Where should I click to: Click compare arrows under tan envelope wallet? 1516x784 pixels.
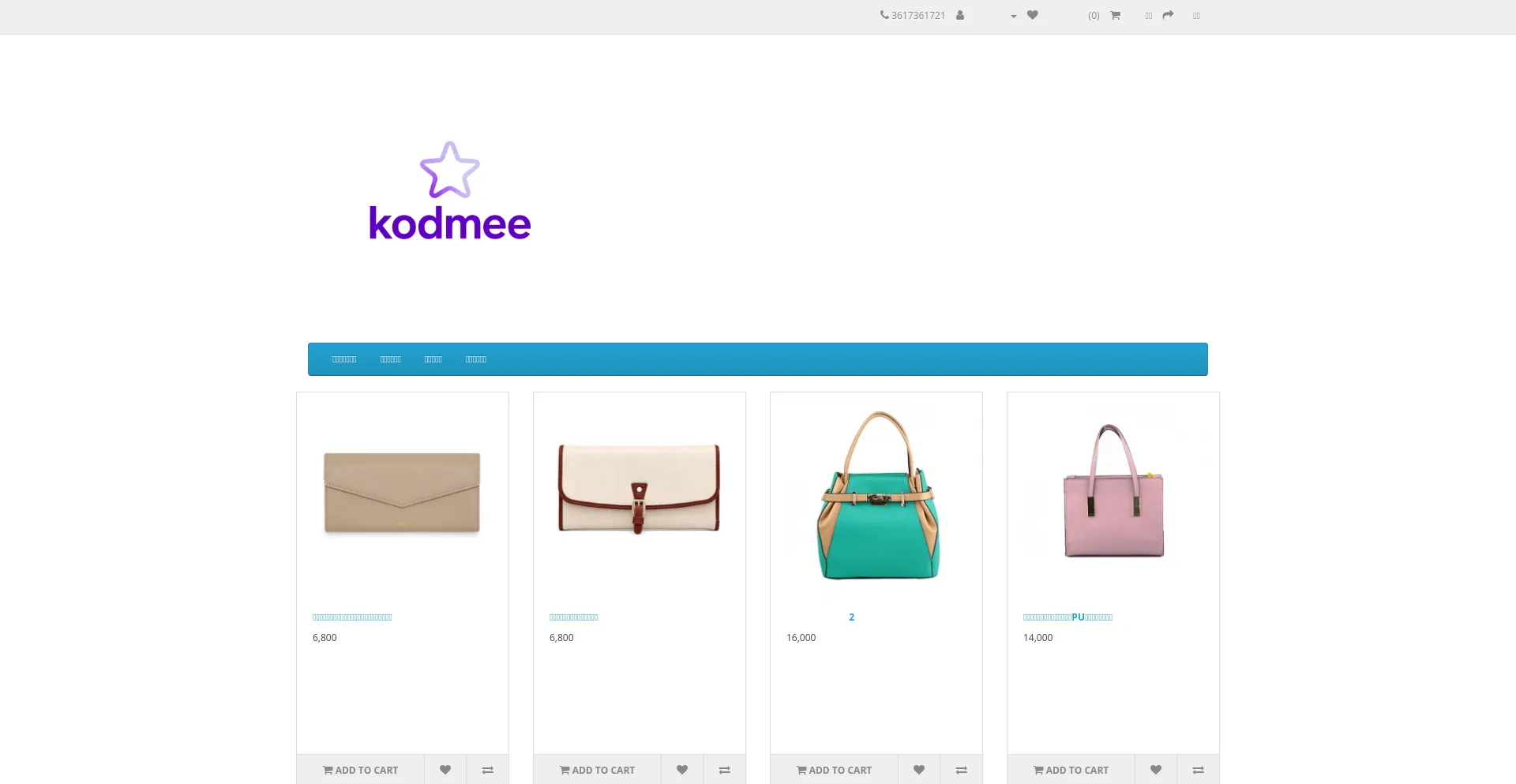pyautogui.click(x=487, y=770)
